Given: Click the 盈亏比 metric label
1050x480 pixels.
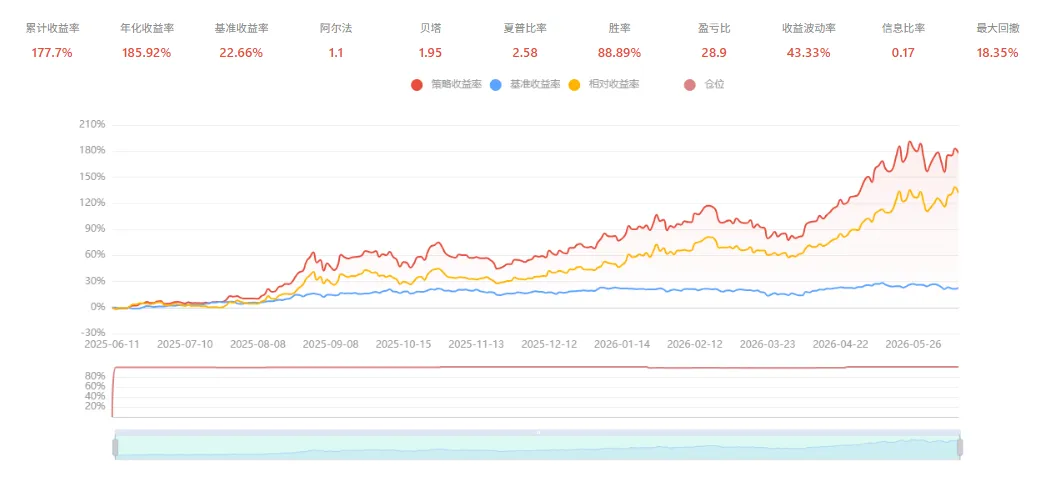Looking at the screenshot, I should tap(714, 29).
